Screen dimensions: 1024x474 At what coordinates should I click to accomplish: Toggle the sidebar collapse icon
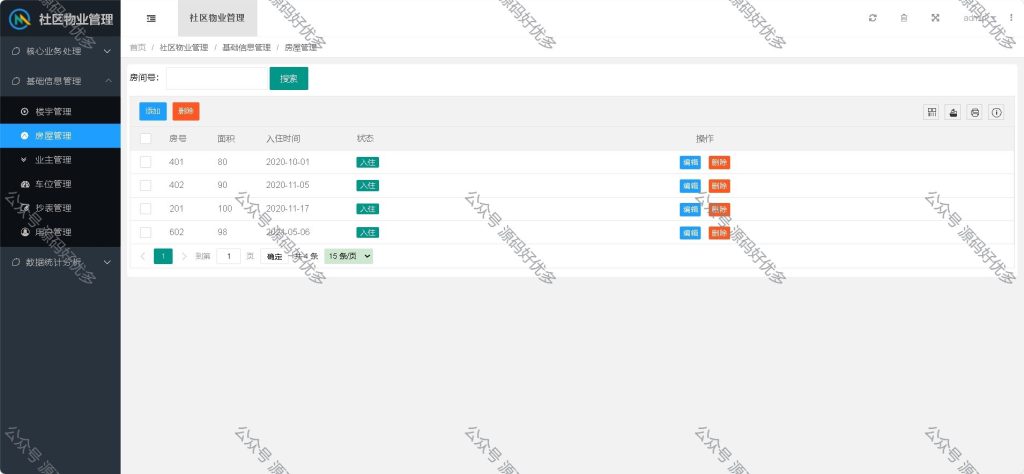pyautogui.click(x=151, y=18)
